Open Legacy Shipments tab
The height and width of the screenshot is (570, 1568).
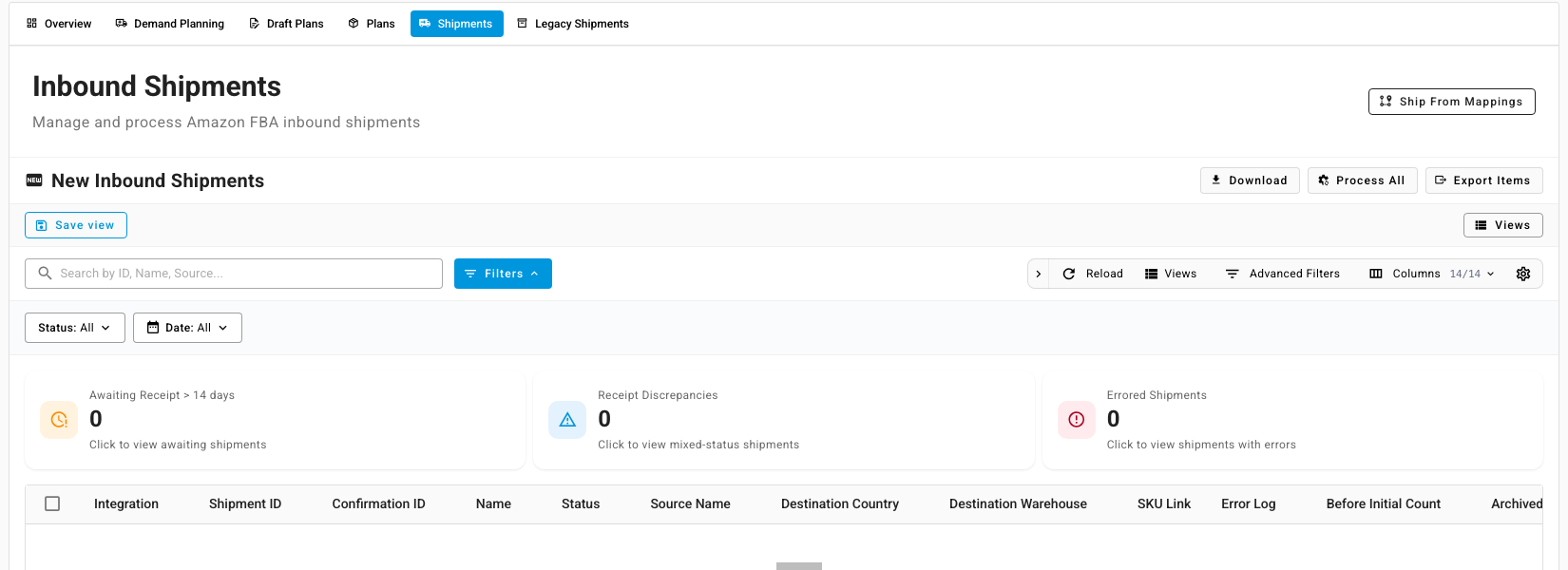point(573,24)
